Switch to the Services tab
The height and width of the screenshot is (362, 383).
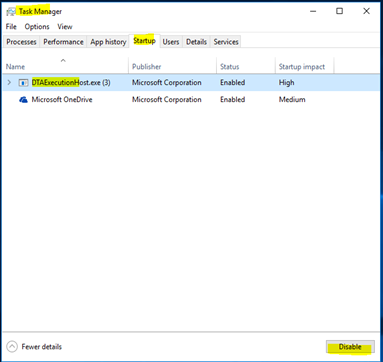pos(226,42)
